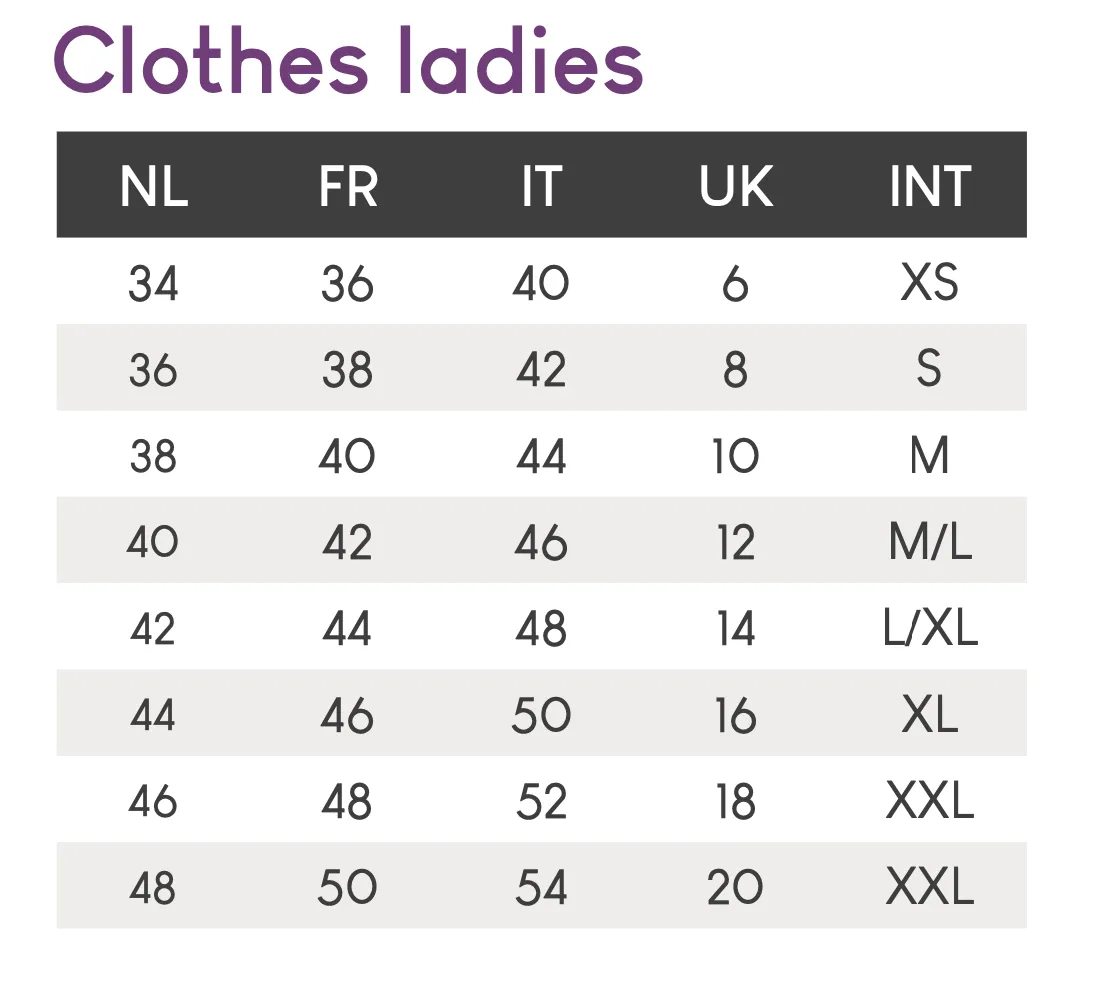
Task: Click UK size 18 cell
Action: coord(735,801)
